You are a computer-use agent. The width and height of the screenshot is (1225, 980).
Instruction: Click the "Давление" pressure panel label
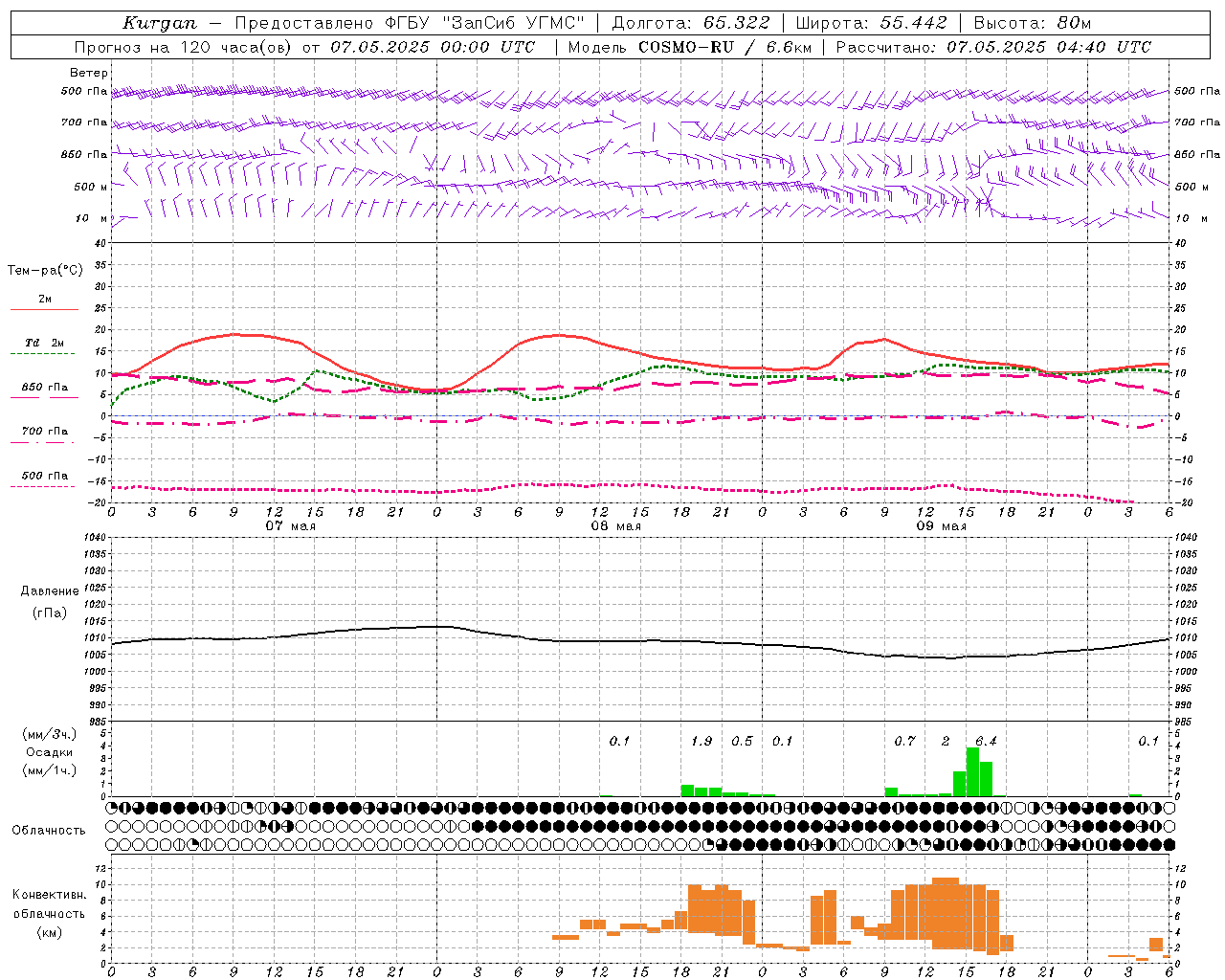[50, 591]
